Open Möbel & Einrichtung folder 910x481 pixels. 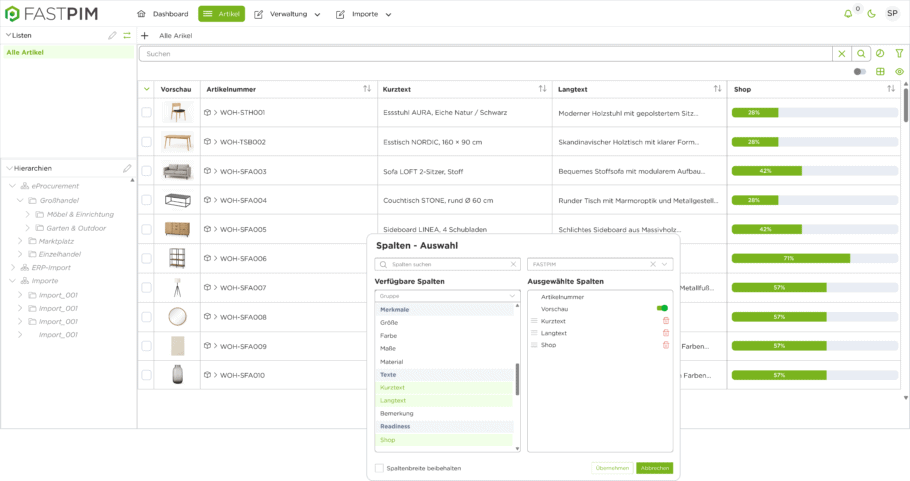click(x=80, y=214)
